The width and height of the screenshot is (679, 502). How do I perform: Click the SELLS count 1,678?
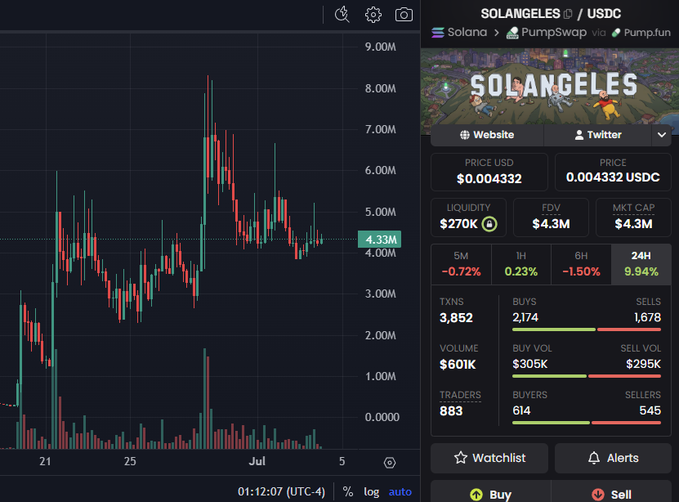tap(648, 317)
